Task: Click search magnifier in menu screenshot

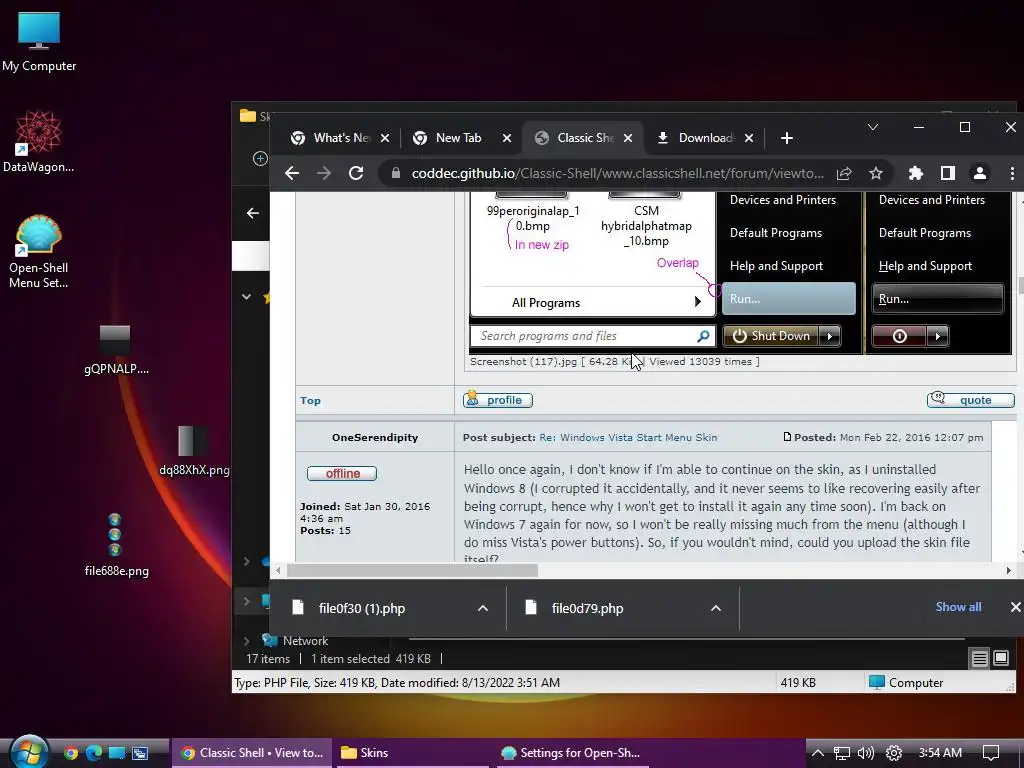Action: [703, 336]
